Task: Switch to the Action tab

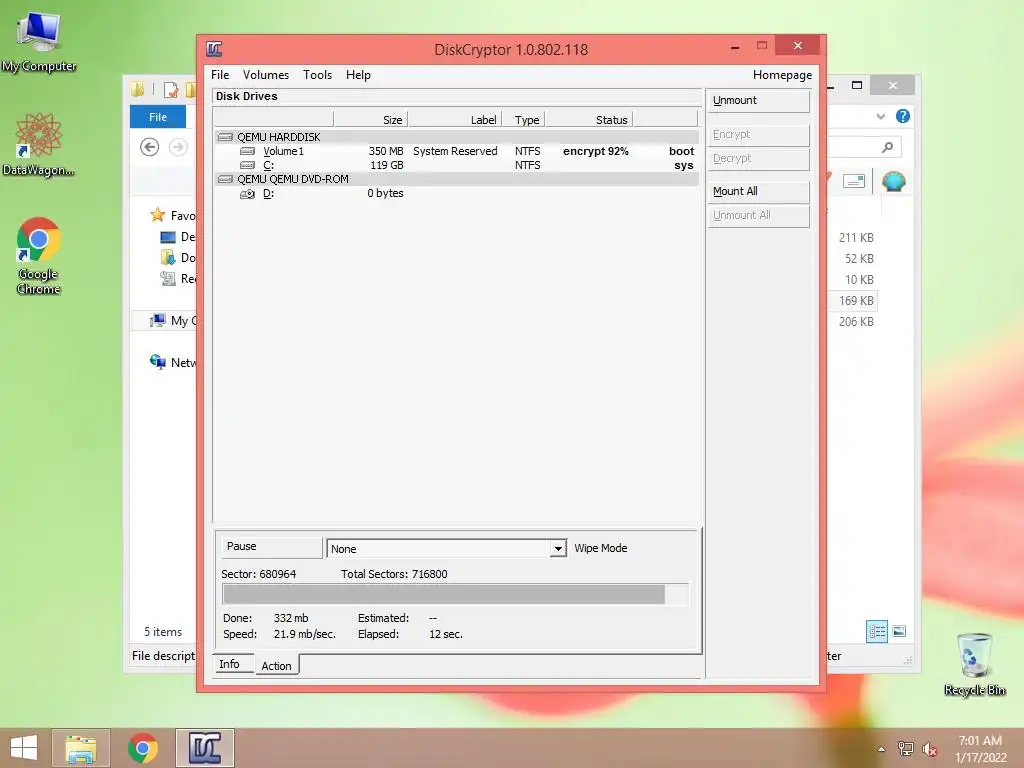Action: click(x=276, y=665)
